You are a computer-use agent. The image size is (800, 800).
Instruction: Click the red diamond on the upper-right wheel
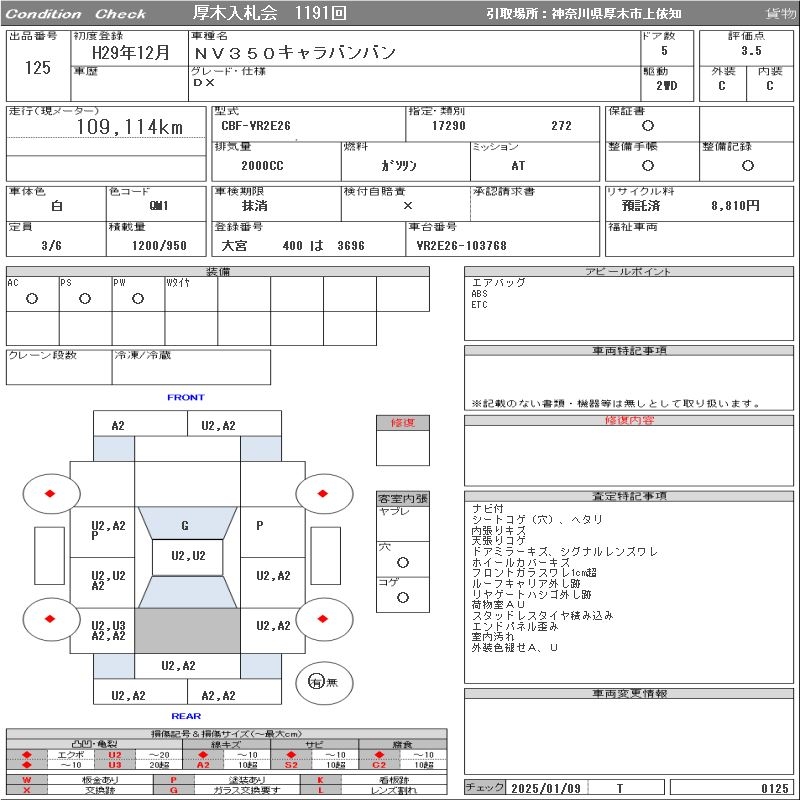click(x=322, y=493)
